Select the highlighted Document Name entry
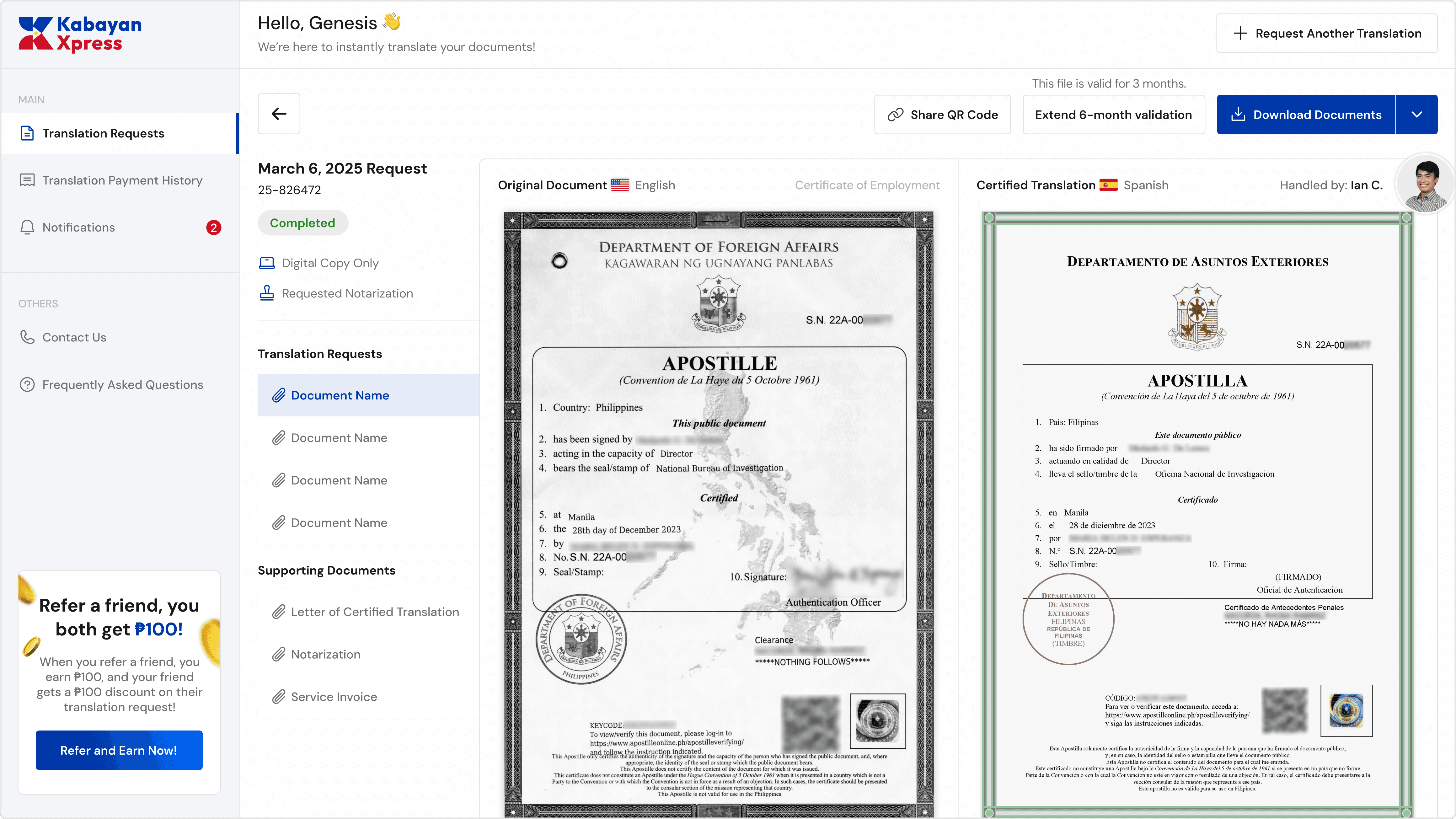 [x=340, y=395]
